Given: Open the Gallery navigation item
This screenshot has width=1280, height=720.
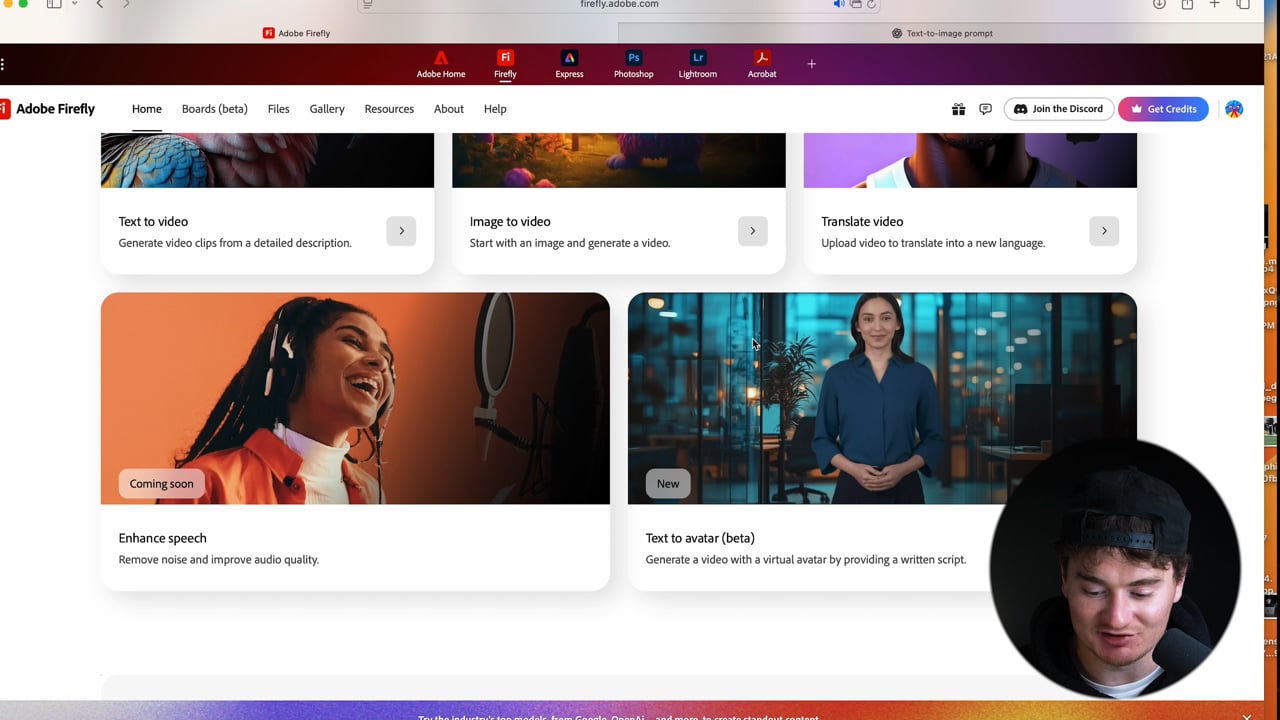Looking at the screenshot, I should click(x=326, y=109).
